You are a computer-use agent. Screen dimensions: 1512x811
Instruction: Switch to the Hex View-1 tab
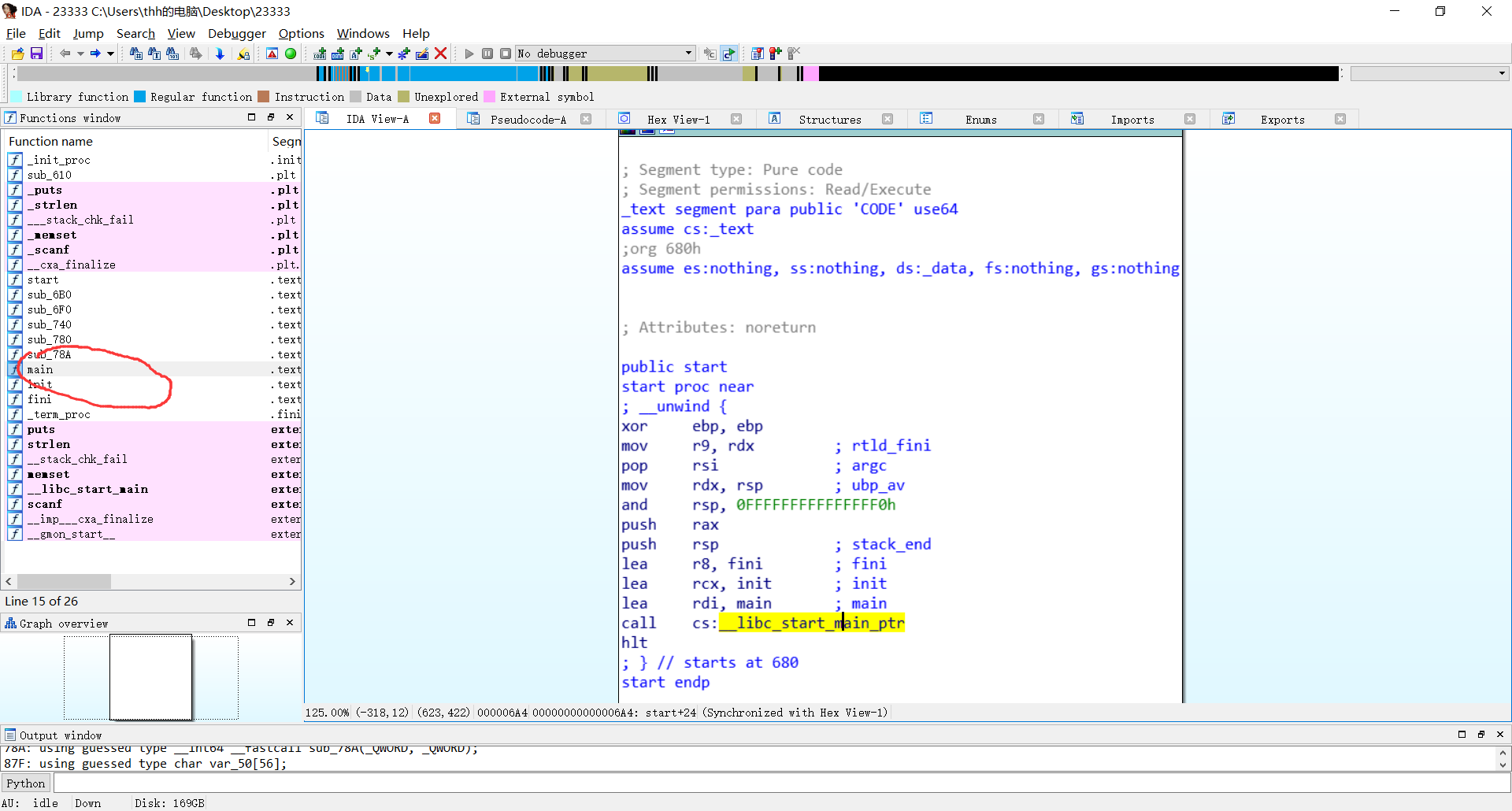(x=678, y=120)
